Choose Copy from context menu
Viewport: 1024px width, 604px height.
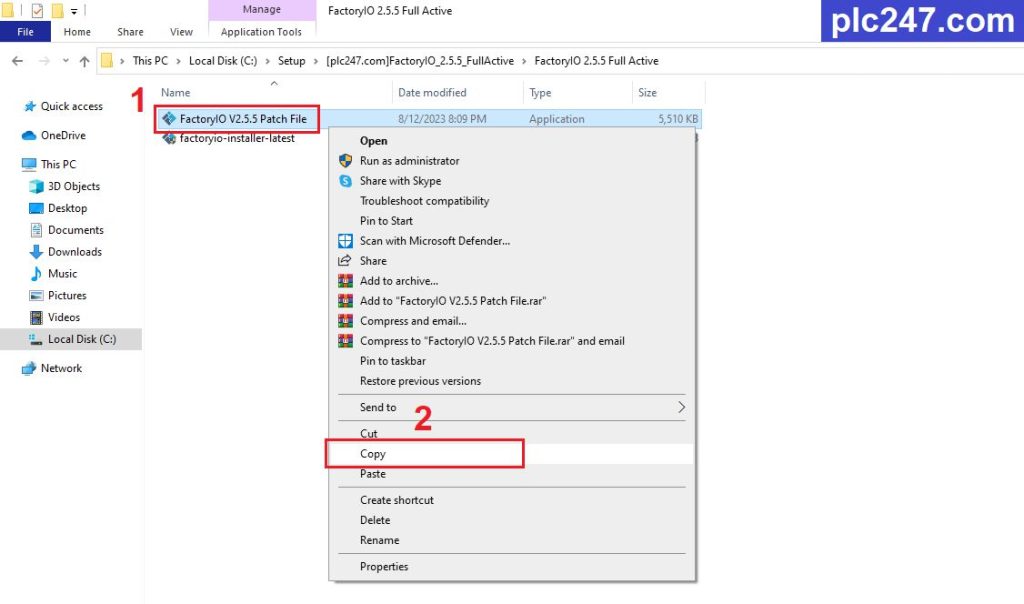(x=512, y=454)
